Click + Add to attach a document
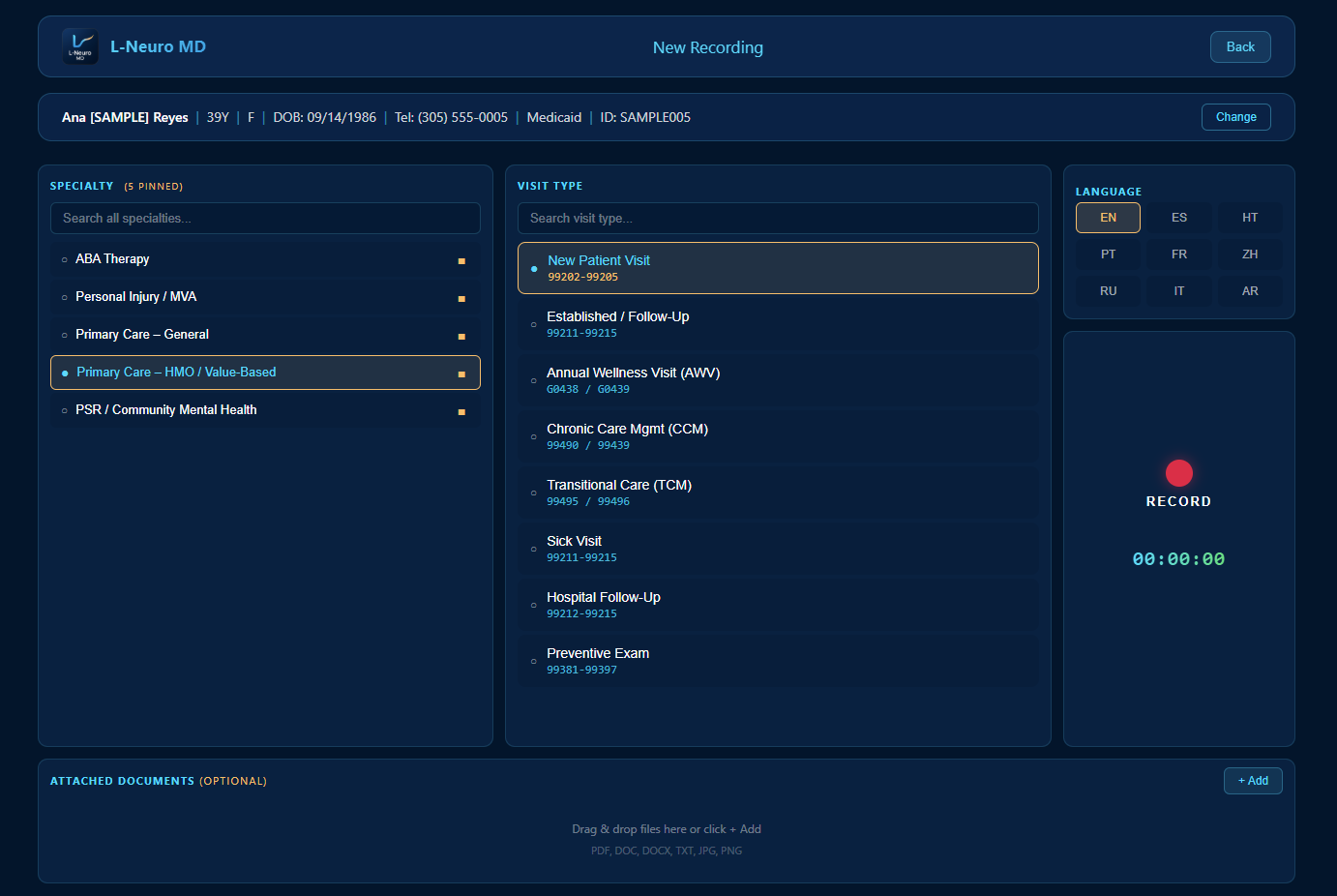 1253,780
